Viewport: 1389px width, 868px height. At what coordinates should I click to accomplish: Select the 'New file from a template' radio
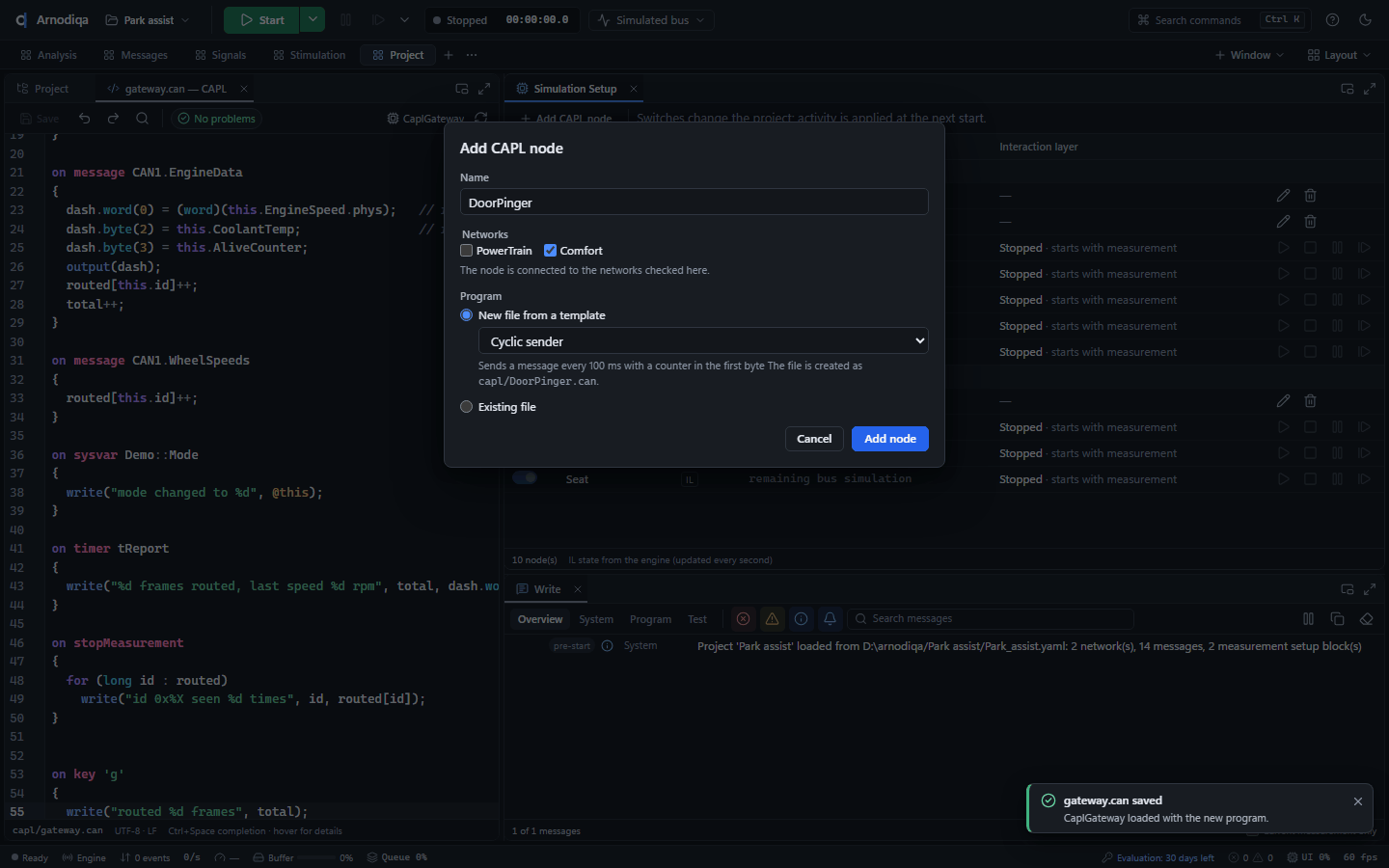point(467,315)
